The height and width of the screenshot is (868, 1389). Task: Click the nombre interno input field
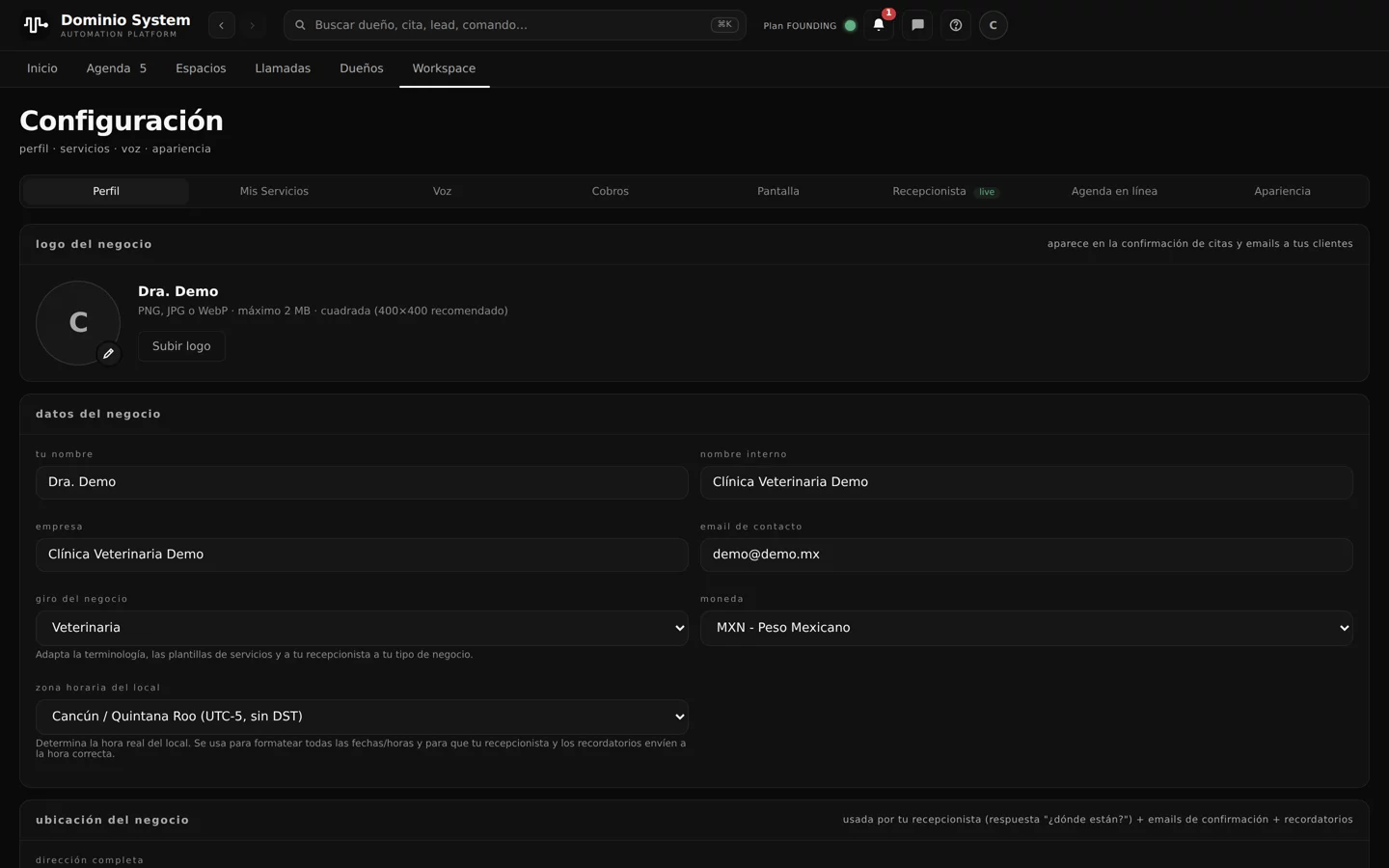click(x=1026, y=482)
